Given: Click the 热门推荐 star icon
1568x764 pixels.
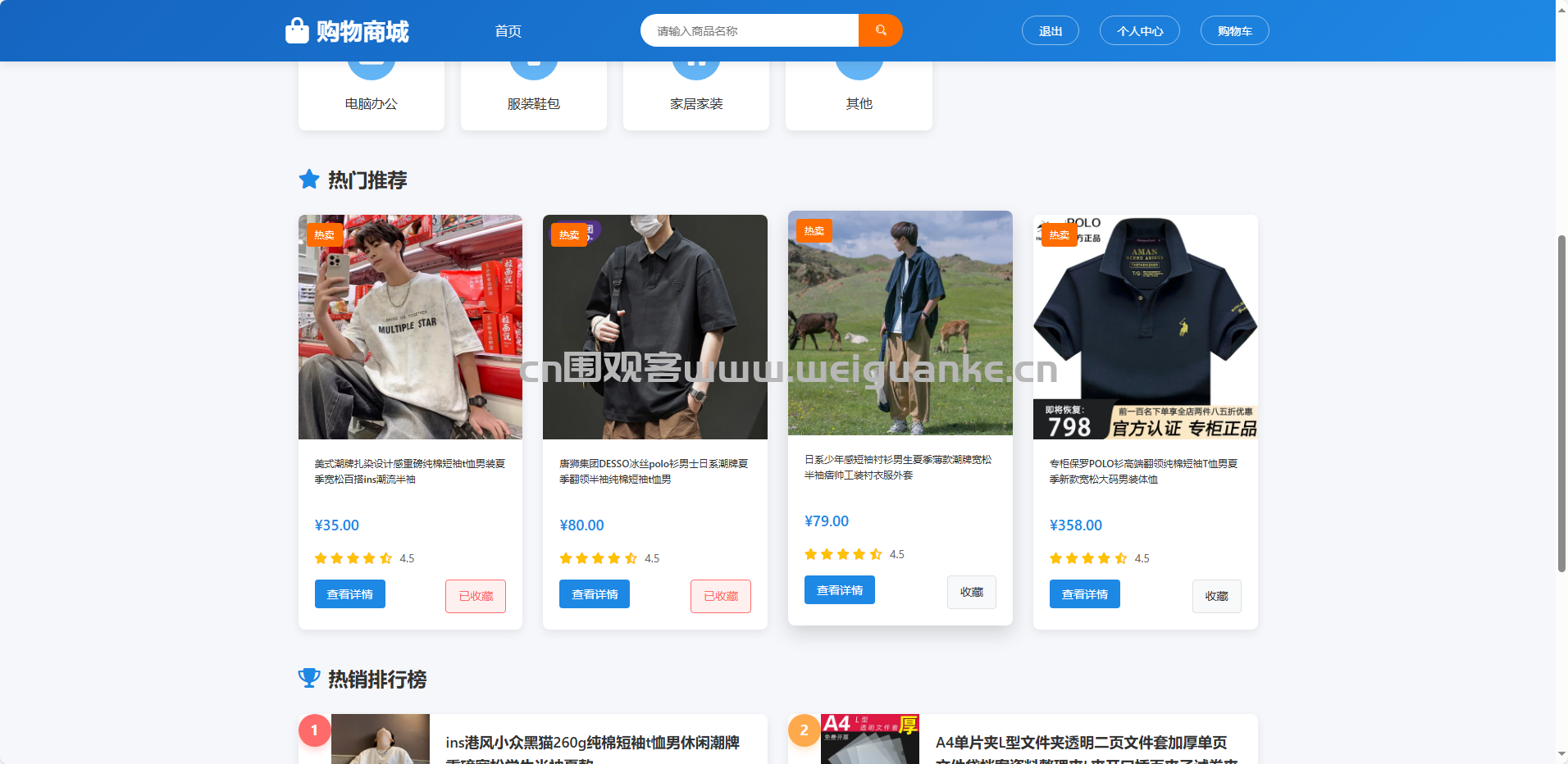Looking at the screenshot, I should [x=309, y=180].
